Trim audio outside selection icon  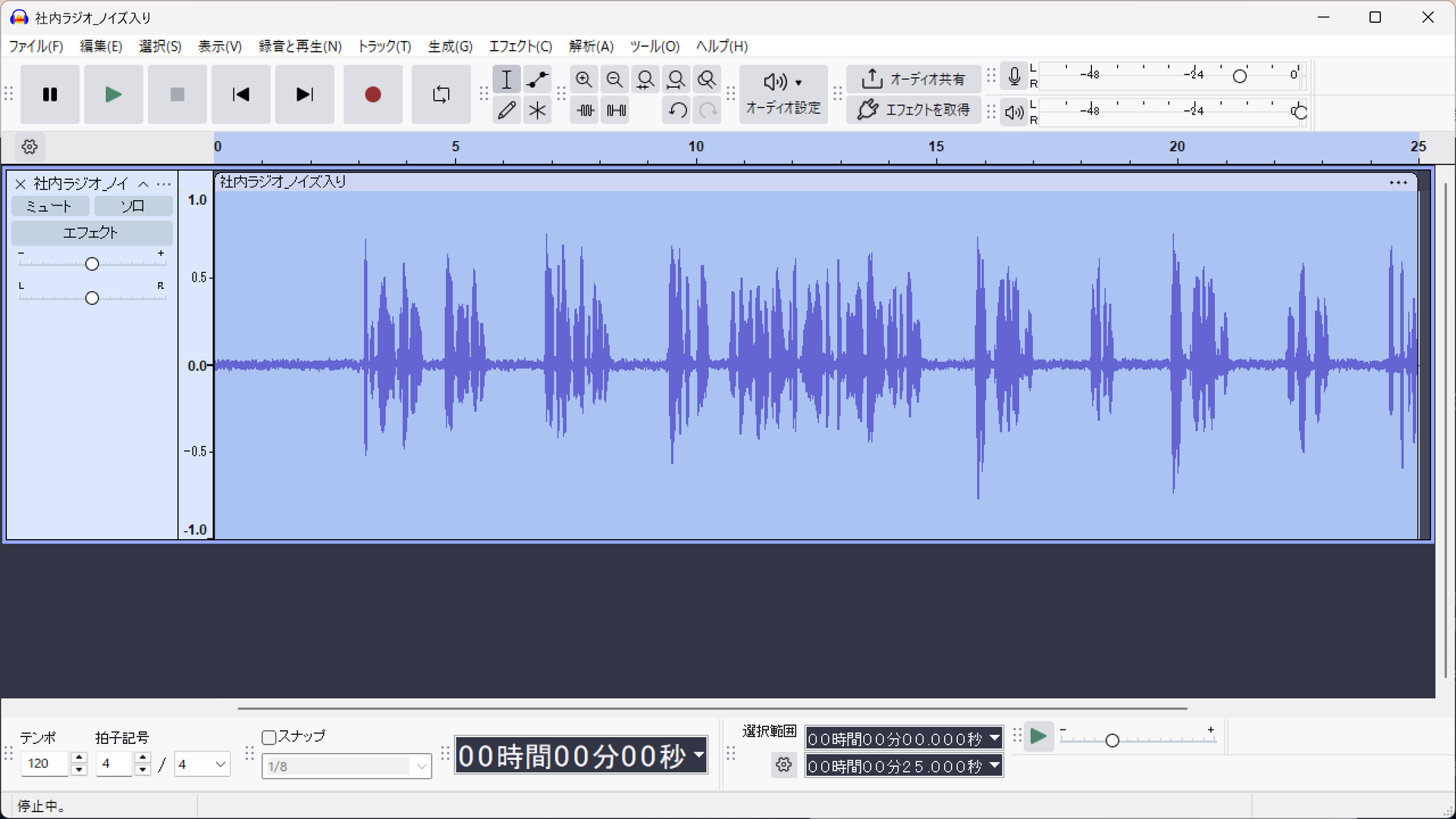(585, 111)
